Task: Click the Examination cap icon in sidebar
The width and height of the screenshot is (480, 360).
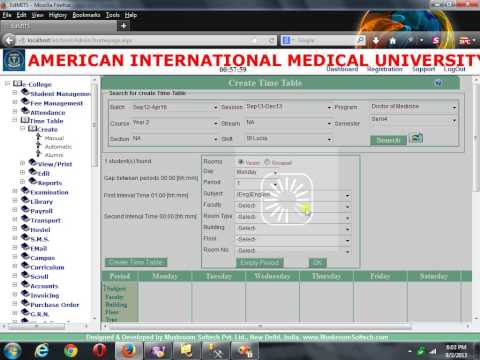Action: 25,191
